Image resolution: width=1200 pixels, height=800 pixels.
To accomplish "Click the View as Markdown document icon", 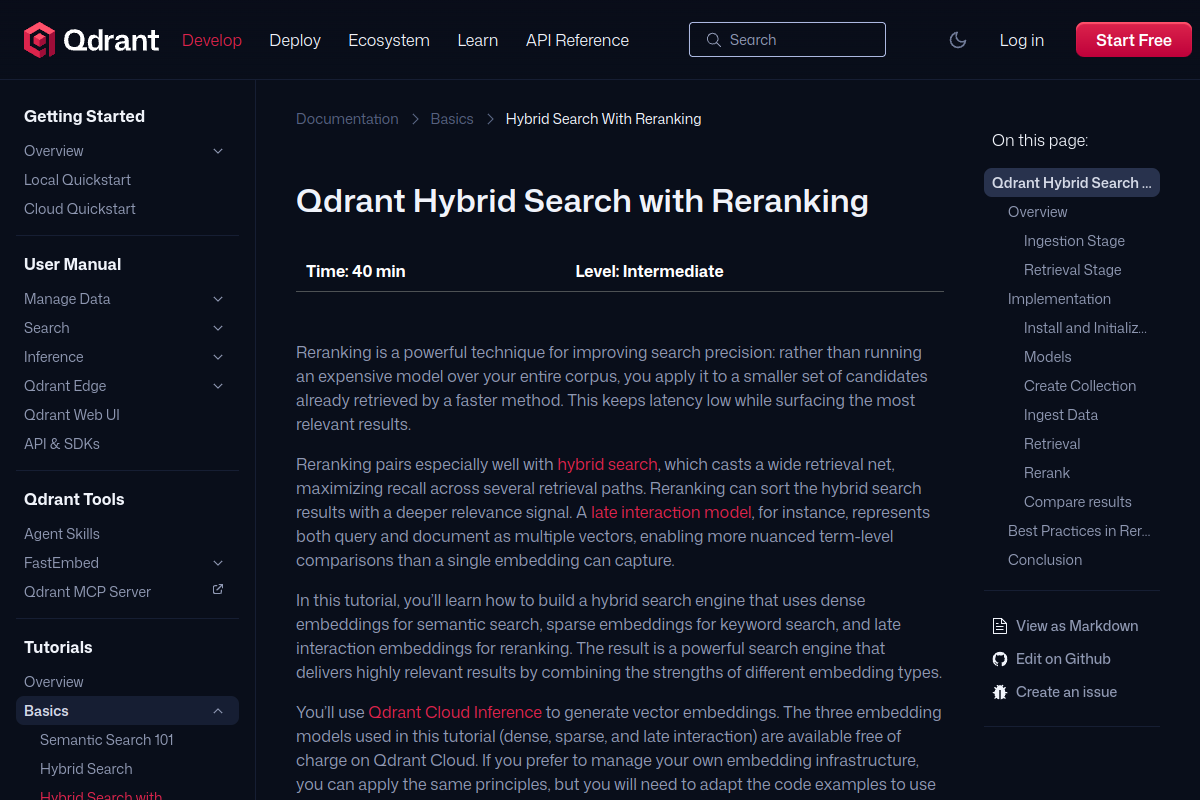I will tap(999, 626).
